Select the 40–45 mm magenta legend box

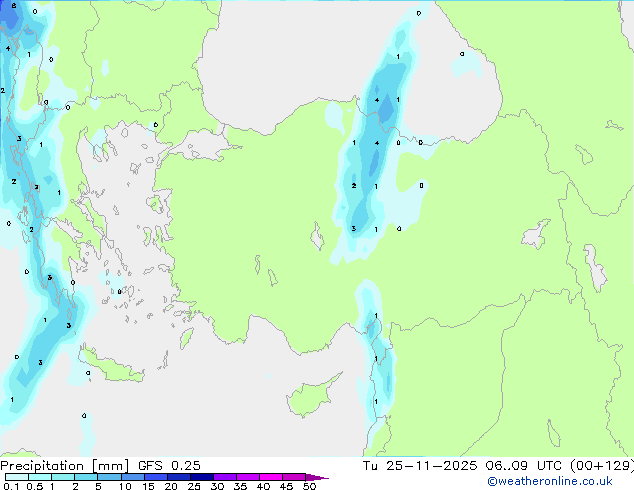click(x=271, y=477)
